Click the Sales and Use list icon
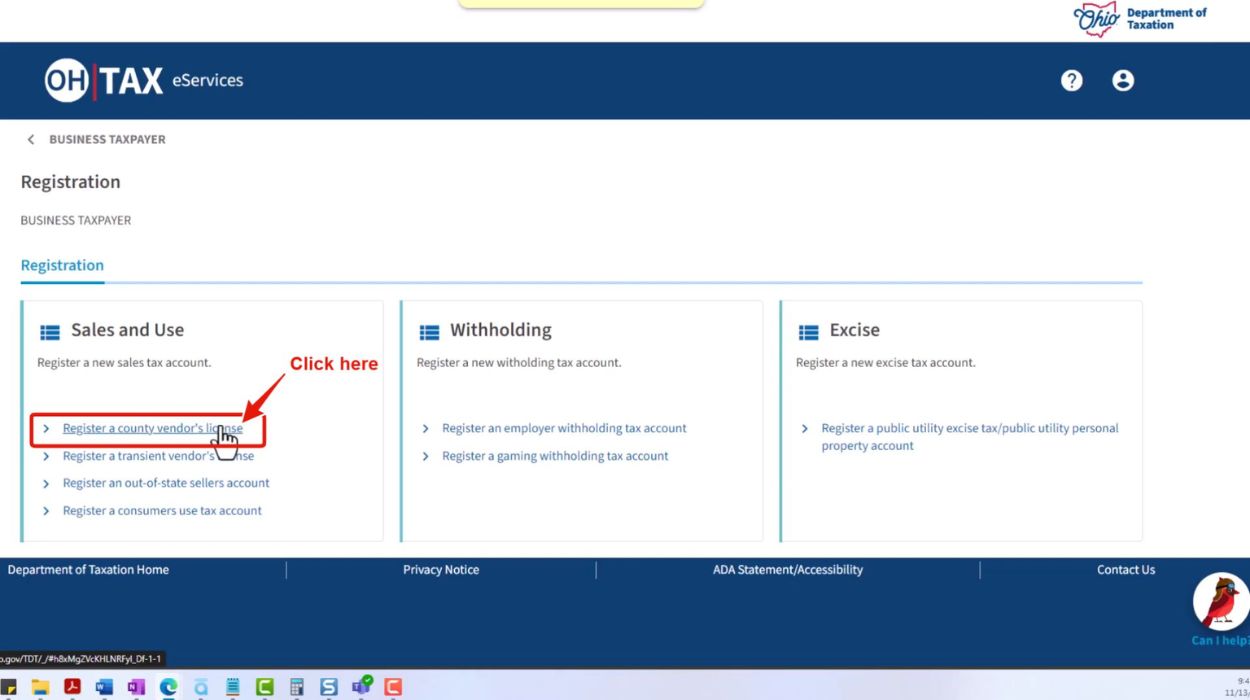1250x700 pixels. [x=50, y=332]
